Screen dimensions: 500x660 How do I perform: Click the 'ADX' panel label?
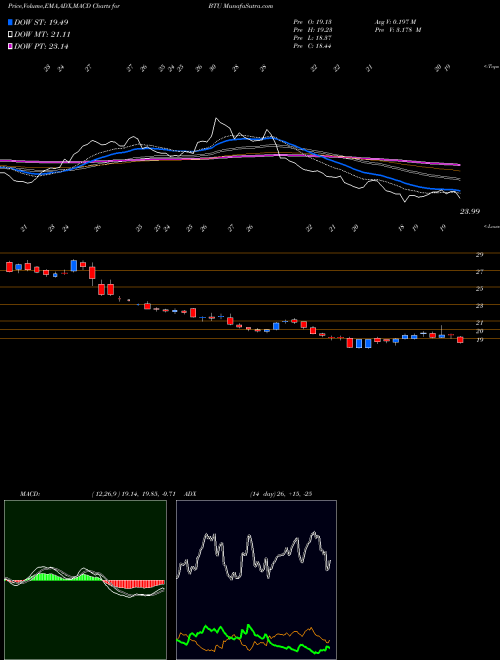coord(190,494)
